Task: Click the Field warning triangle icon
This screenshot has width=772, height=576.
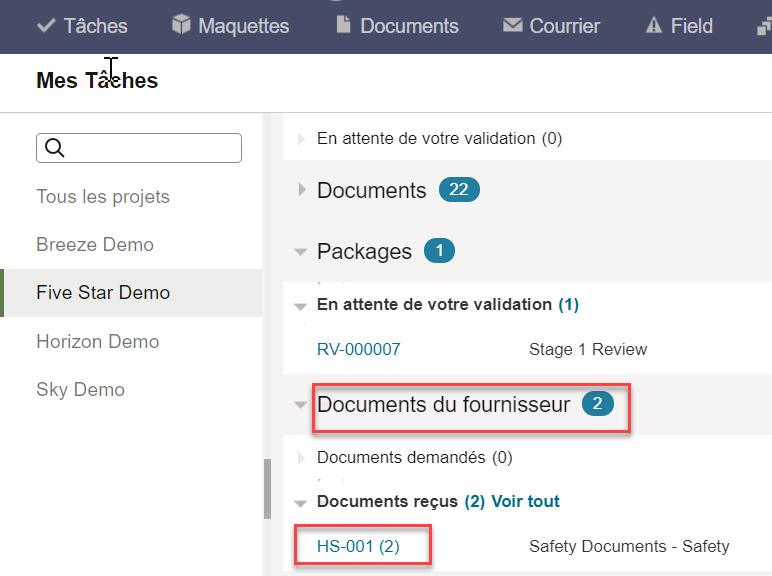Action: tap(653, 25)
